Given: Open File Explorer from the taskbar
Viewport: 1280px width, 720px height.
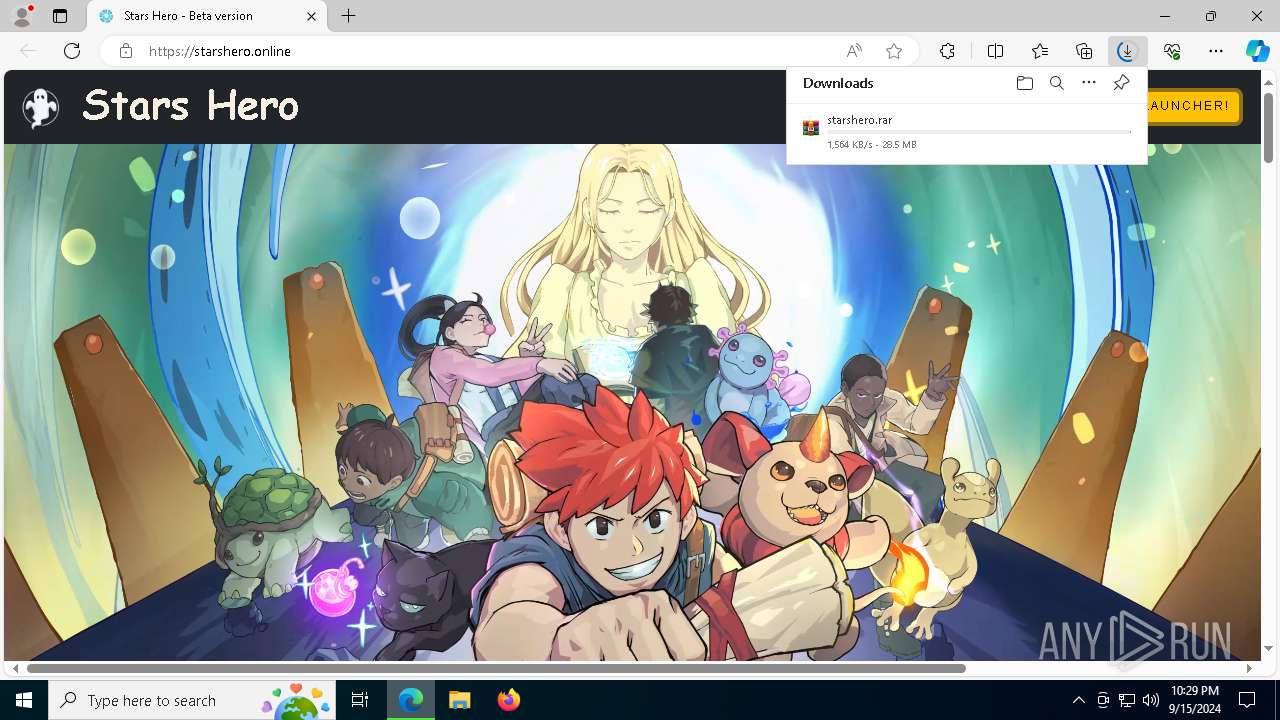Looking at the screenshot, I should tap(459, 700).
